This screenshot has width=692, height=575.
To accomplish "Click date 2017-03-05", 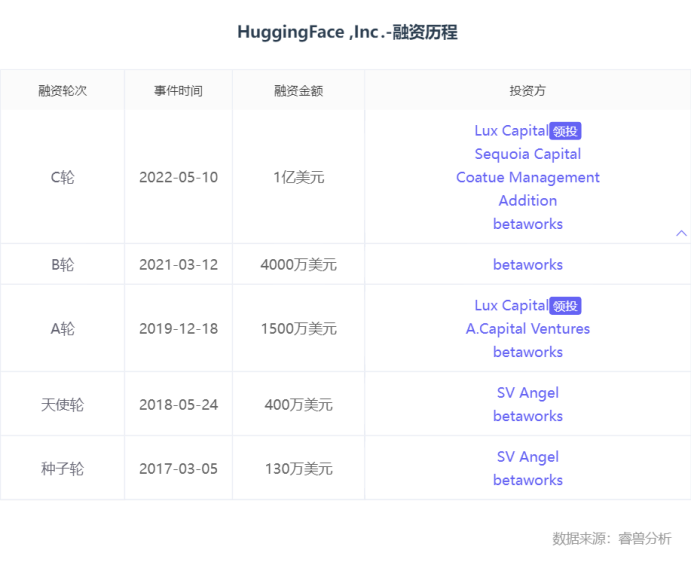I will [178, 469].
